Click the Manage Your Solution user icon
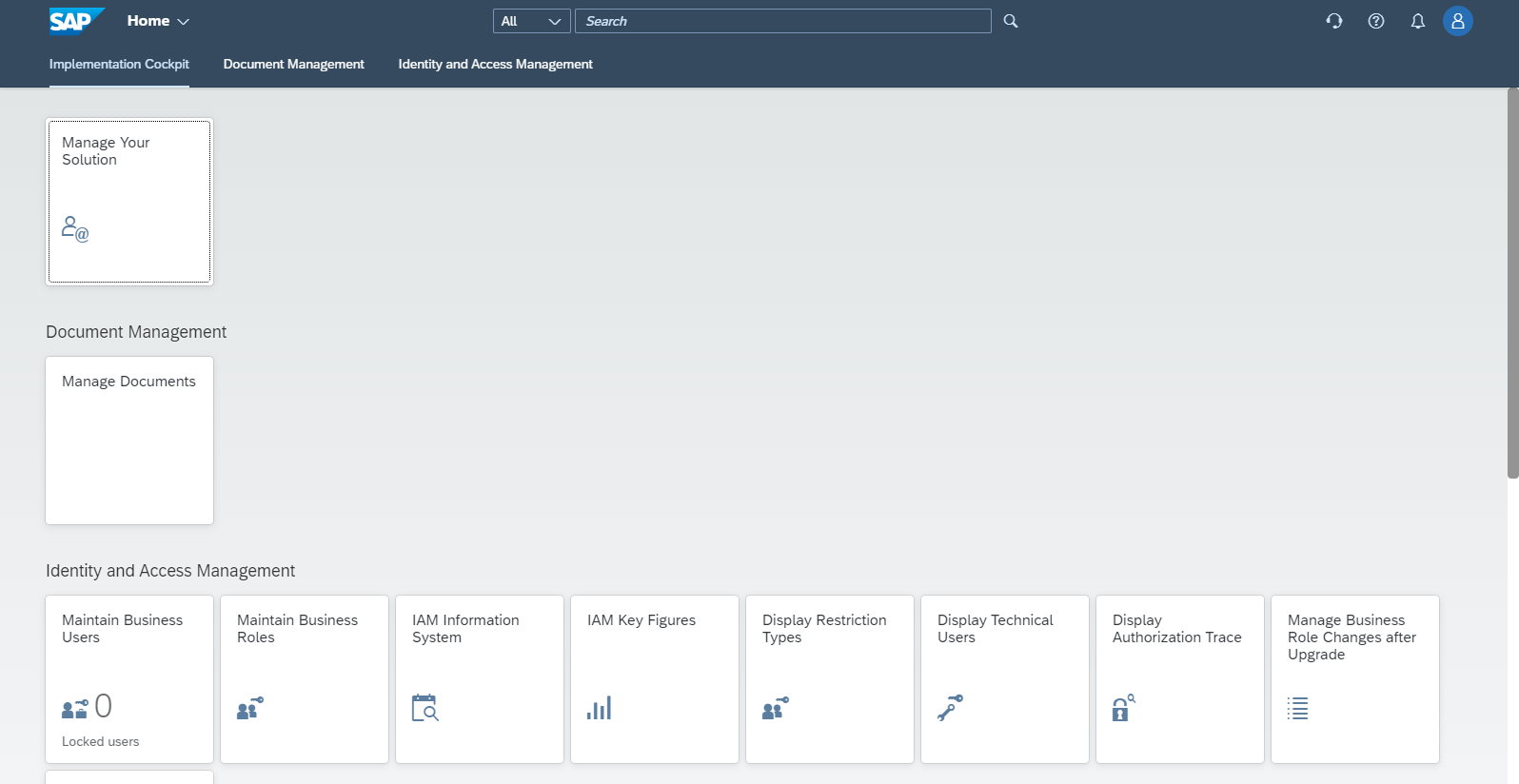The width and height of the screenshot is (1519, 784). coord(75,229)
